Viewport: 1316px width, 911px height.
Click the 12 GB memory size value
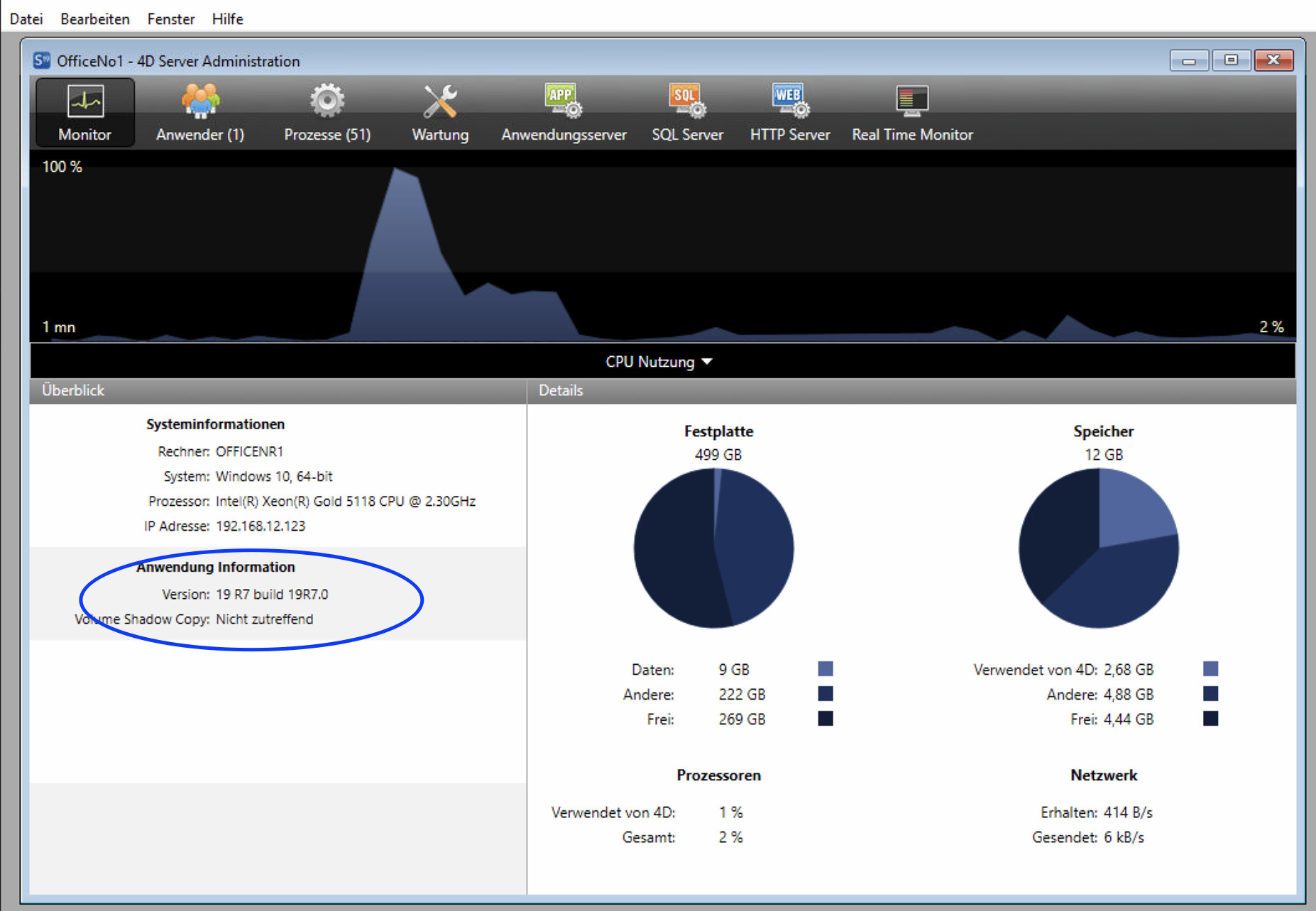1104,454
